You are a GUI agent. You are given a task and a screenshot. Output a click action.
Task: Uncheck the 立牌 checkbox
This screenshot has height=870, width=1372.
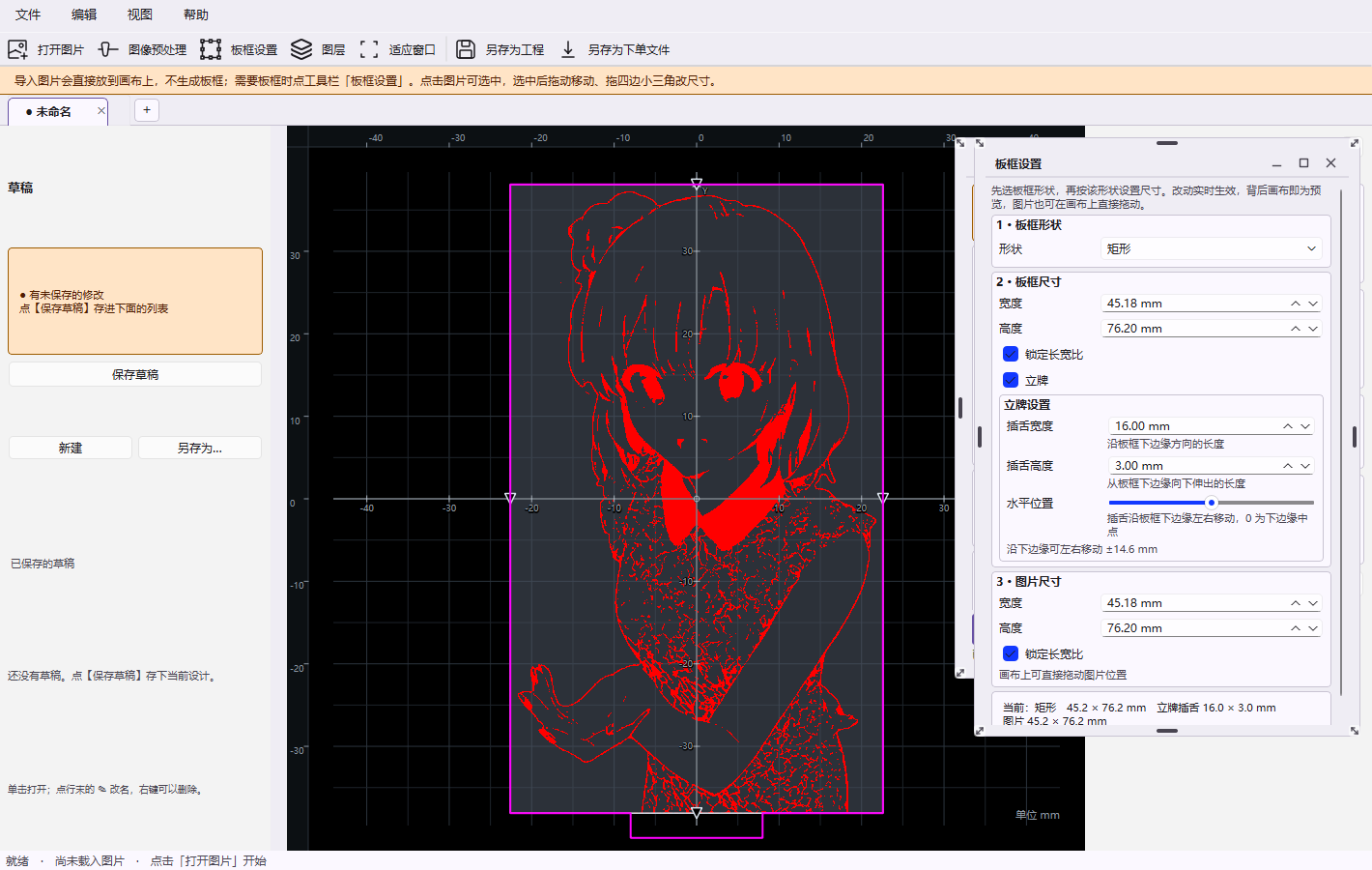click(1011, 381)
